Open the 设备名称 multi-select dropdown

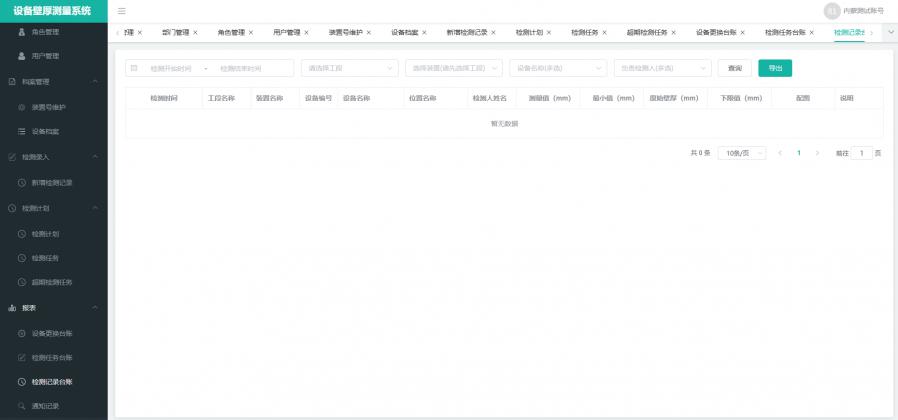tap(558, 68)
